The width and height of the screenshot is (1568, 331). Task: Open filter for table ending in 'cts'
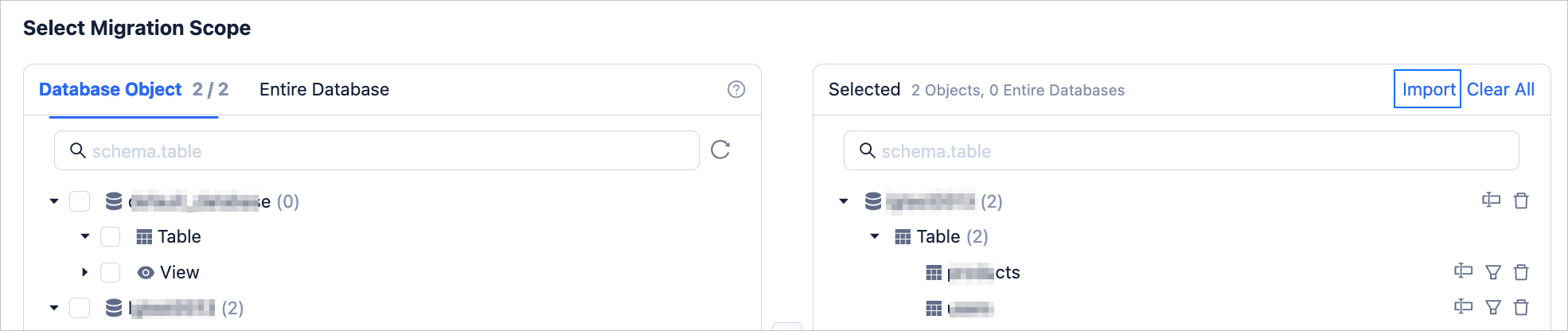[x=1493, y=272]
